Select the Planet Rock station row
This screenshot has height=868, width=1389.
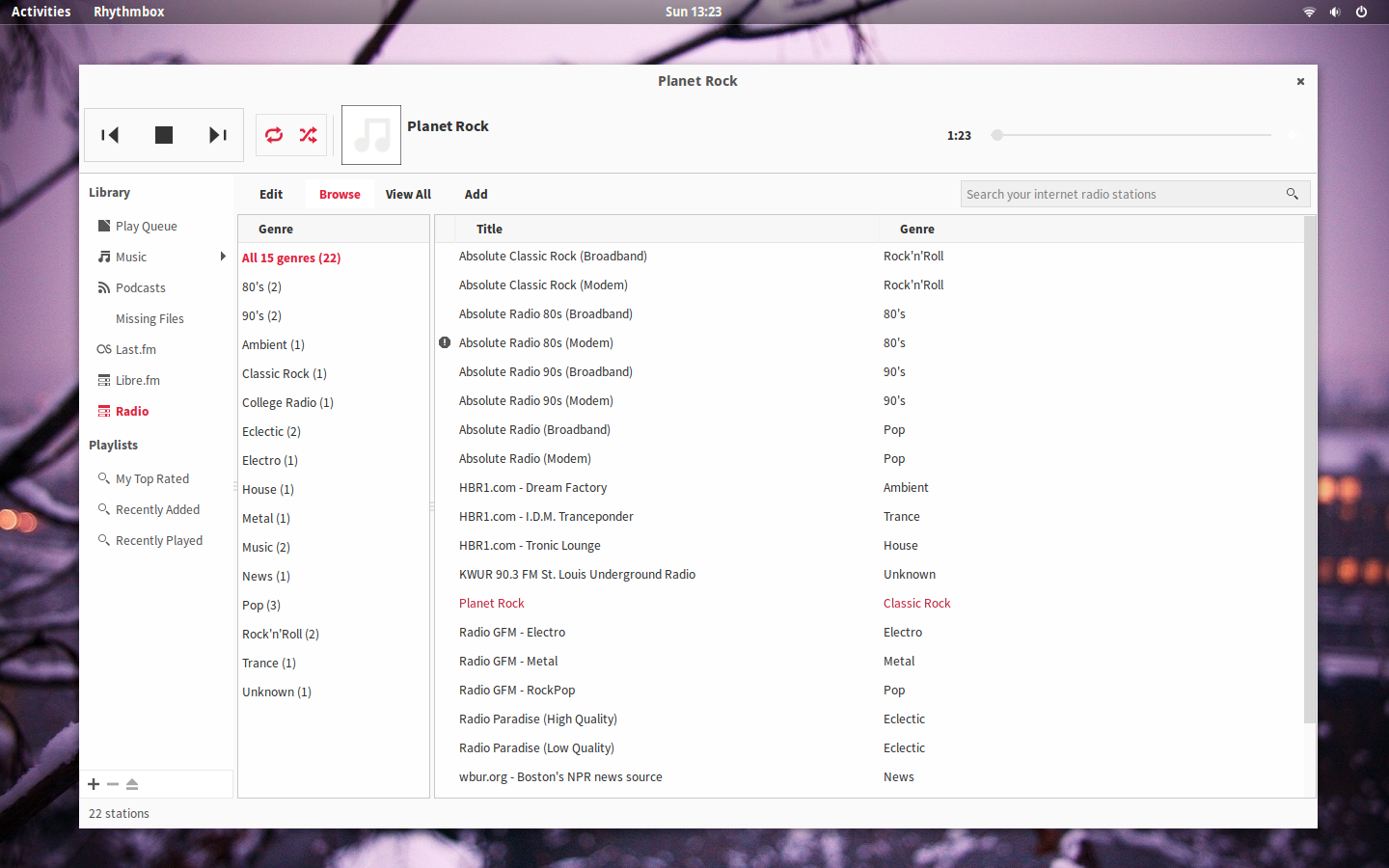click(869, 603)
